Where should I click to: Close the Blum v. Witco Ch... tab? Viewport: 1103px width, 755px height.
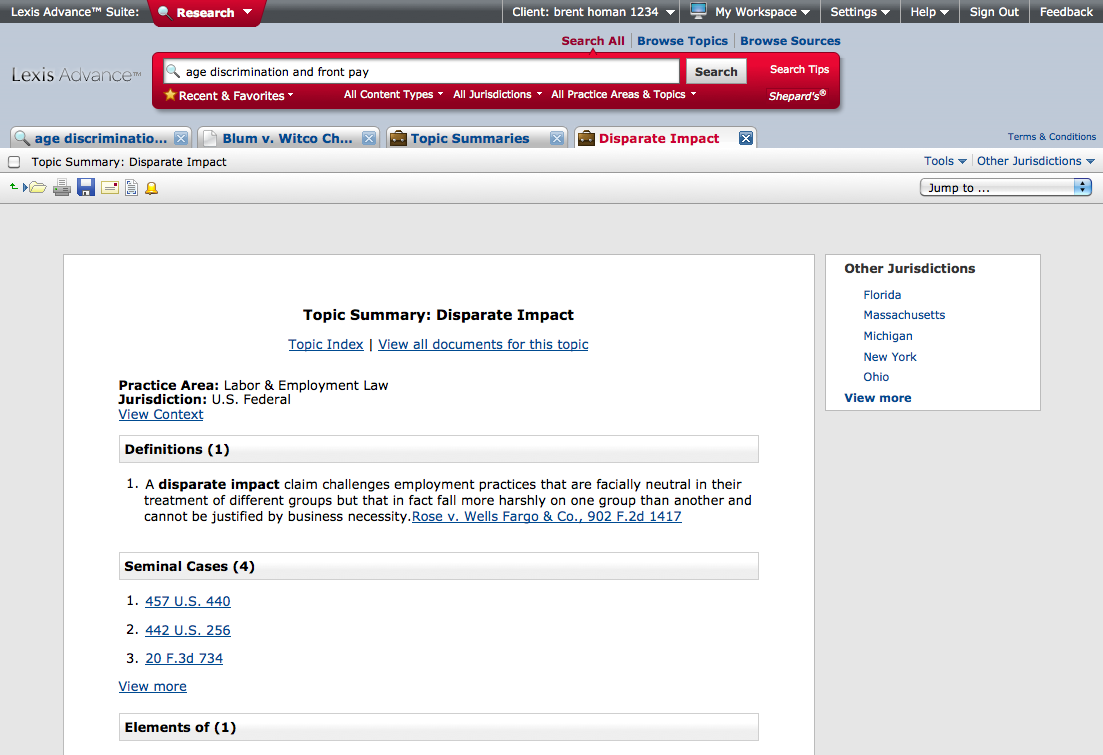pos(369,139)
